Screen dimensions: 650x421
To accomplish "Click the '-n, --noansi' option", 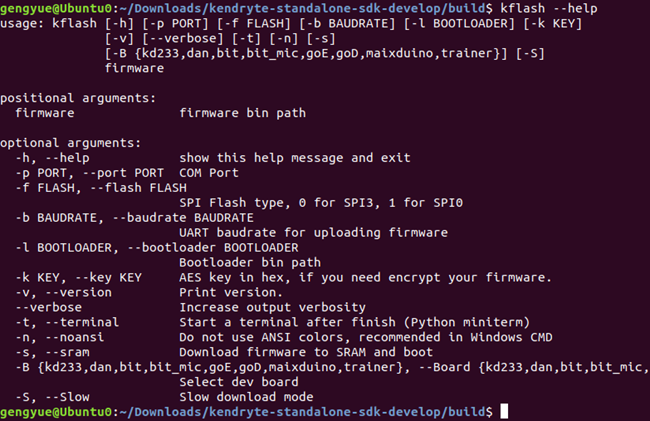I will point(60,337).
